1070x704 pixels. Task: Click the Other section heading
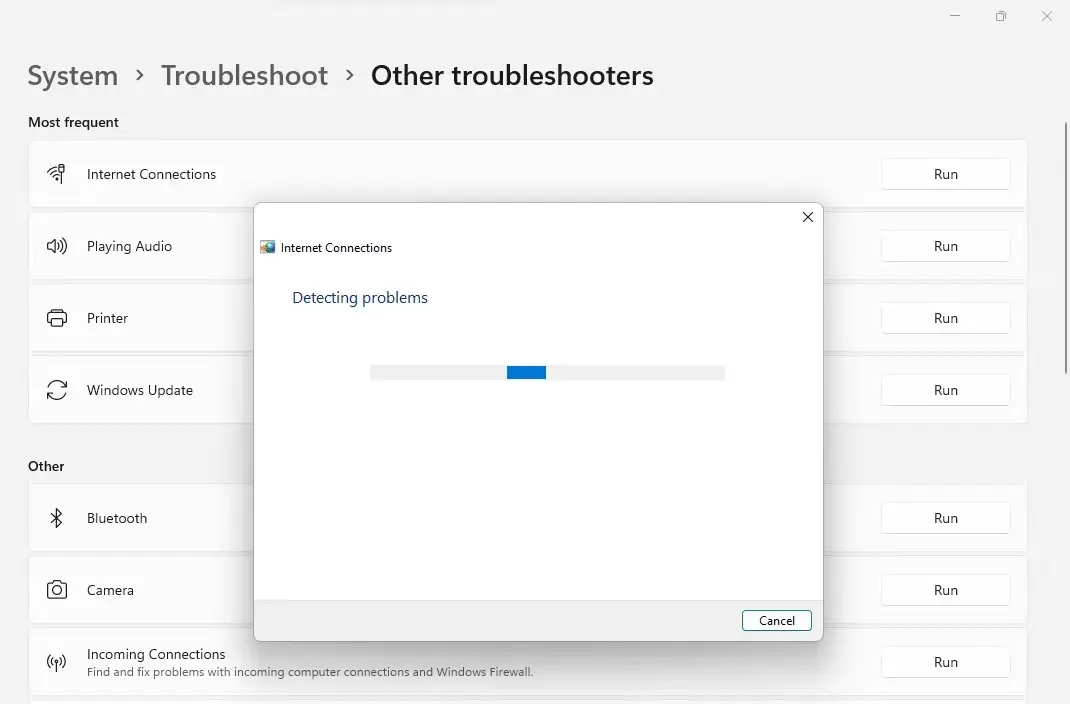coord(46,466)
